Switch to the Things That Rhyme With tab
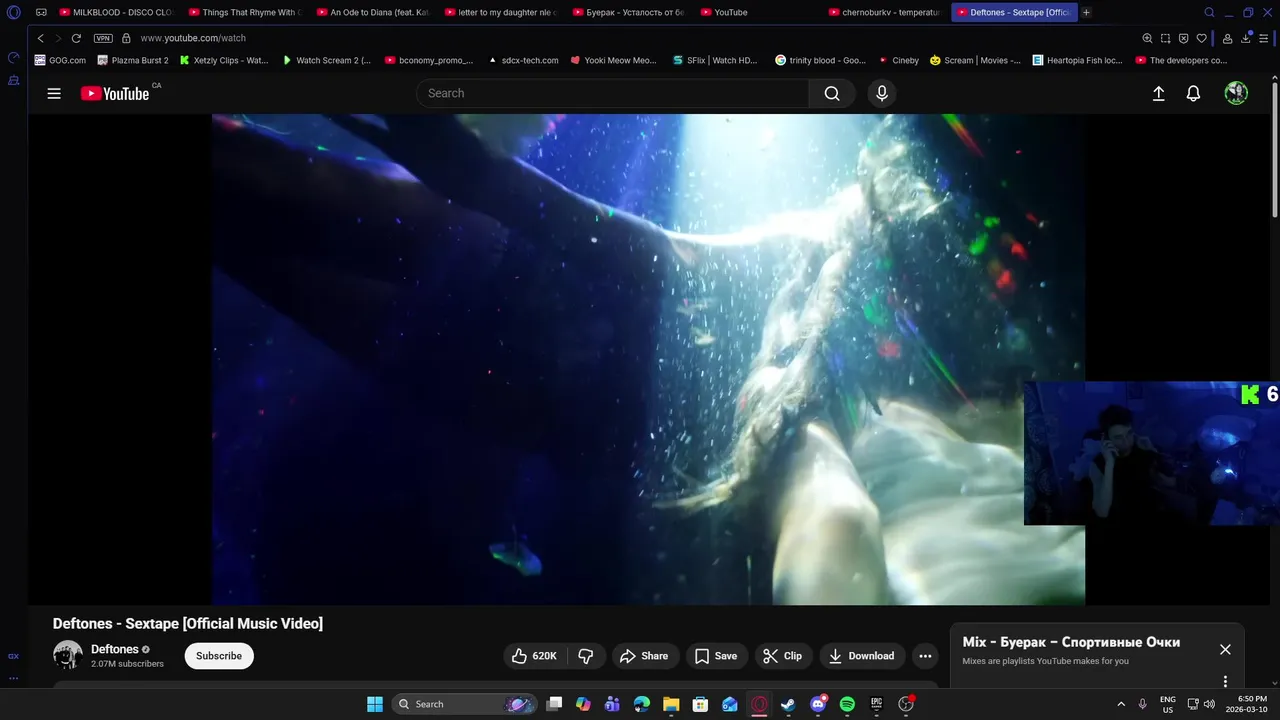This screenshot has width=1280, height=720. click(x=244, y=12)
